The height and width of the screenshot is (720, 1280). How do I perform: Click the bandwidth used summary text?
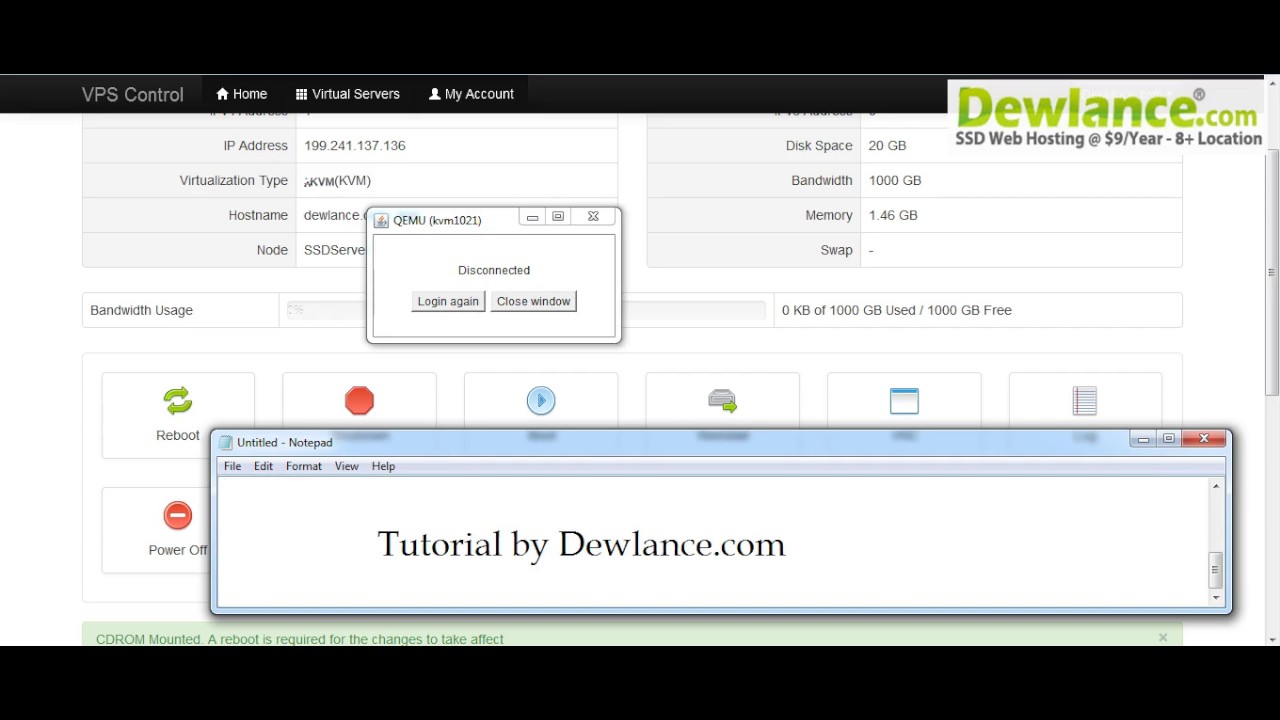[x=897, y=310]
